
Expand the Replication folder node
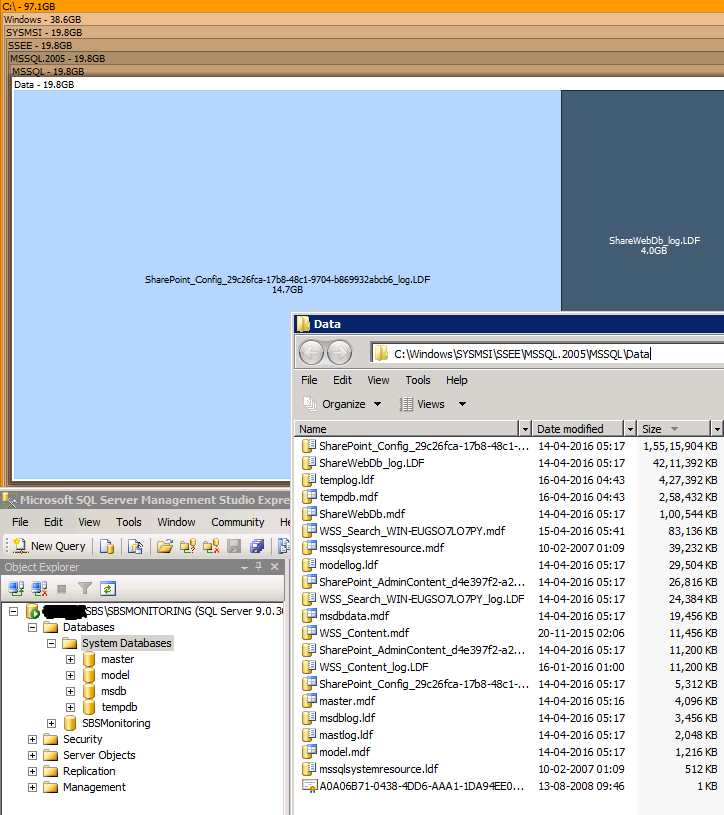point(32,771)
